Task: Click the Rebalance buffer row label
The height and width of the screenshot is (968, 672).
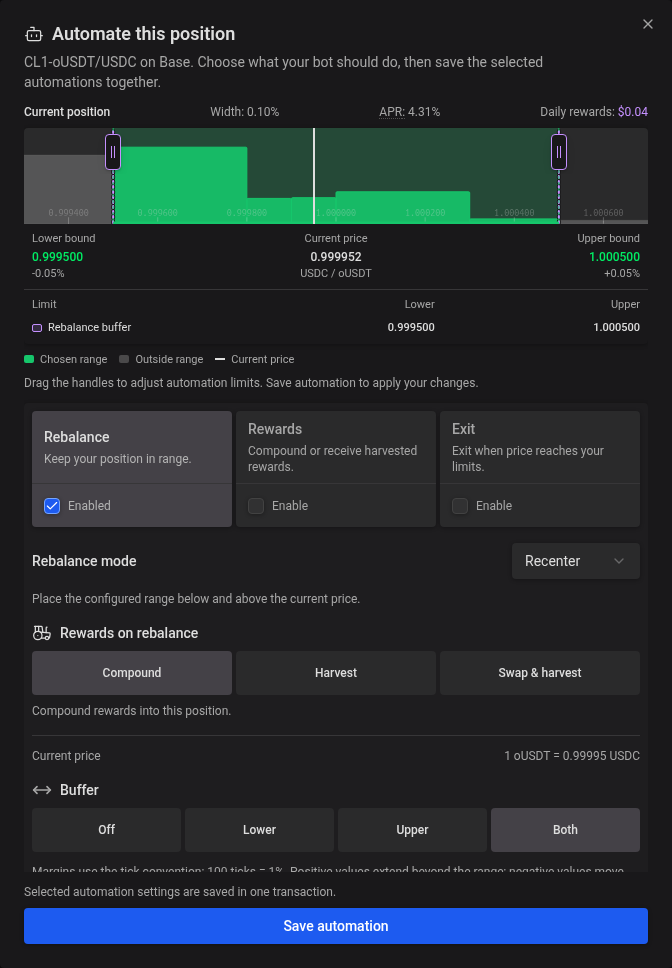Action: click(x=89, y=327)
